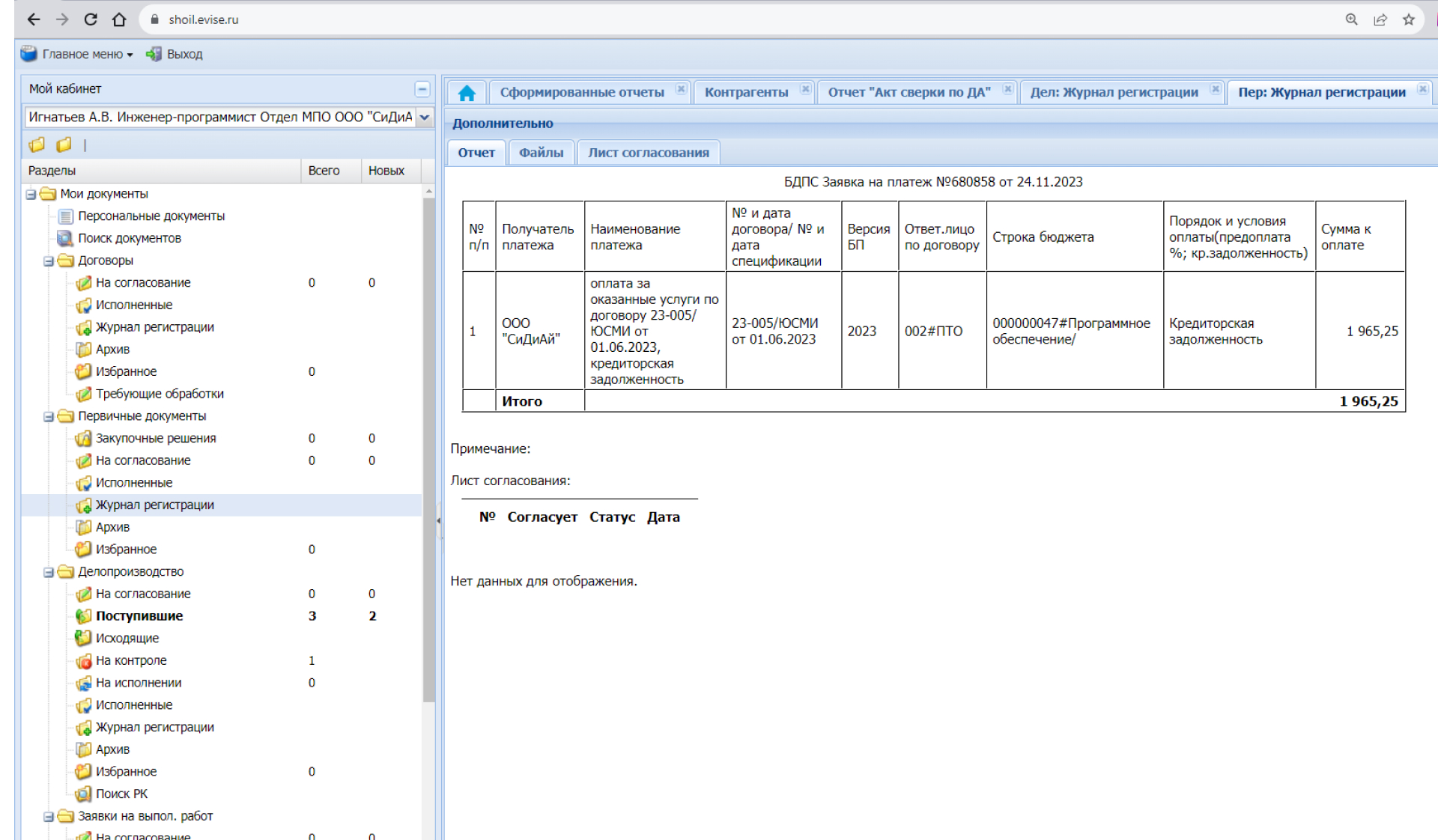Open Договоры На согласование
The width and height of the screenshot is (1438, 840).
(143, 283)
